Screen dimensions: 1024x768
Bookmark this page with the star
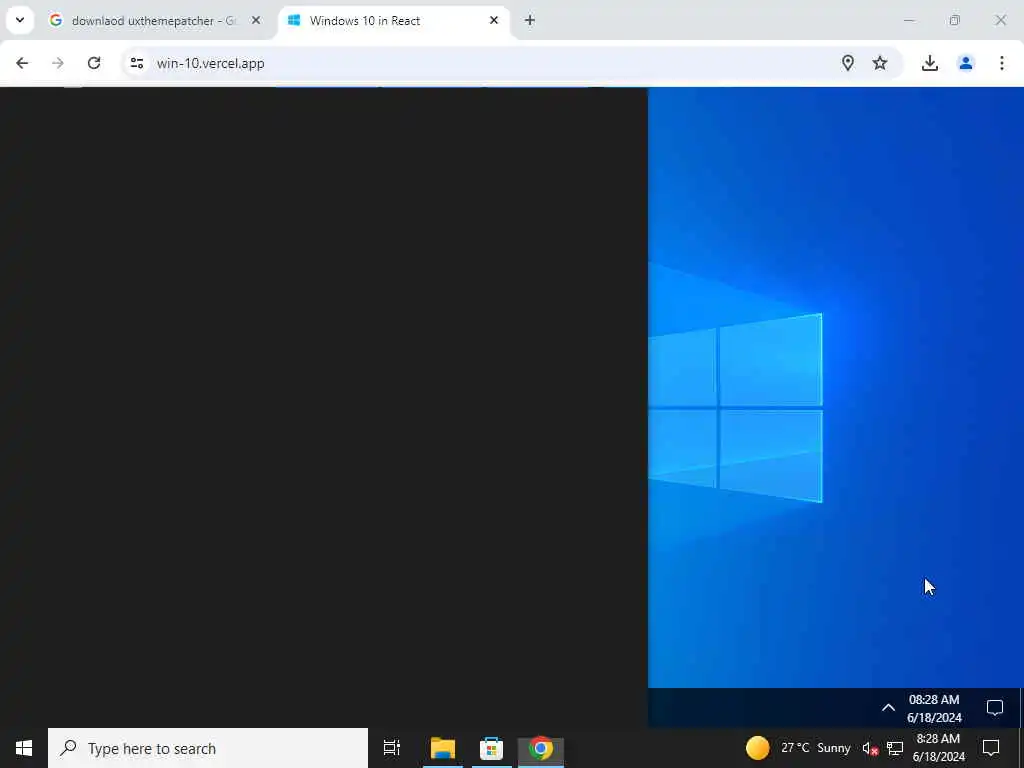tap(880, 63)
